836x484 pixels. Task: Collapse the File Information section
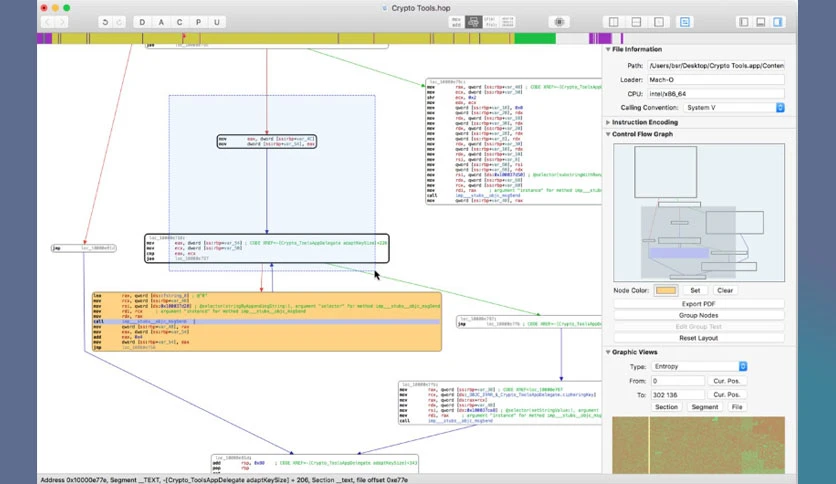pyautogui.click(x=608, y=49)
